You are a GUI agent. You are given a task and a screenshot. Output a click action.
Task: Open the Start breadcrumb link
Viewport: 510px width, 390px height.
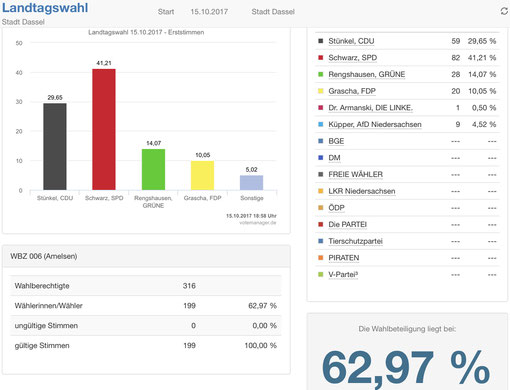[166, 12]
